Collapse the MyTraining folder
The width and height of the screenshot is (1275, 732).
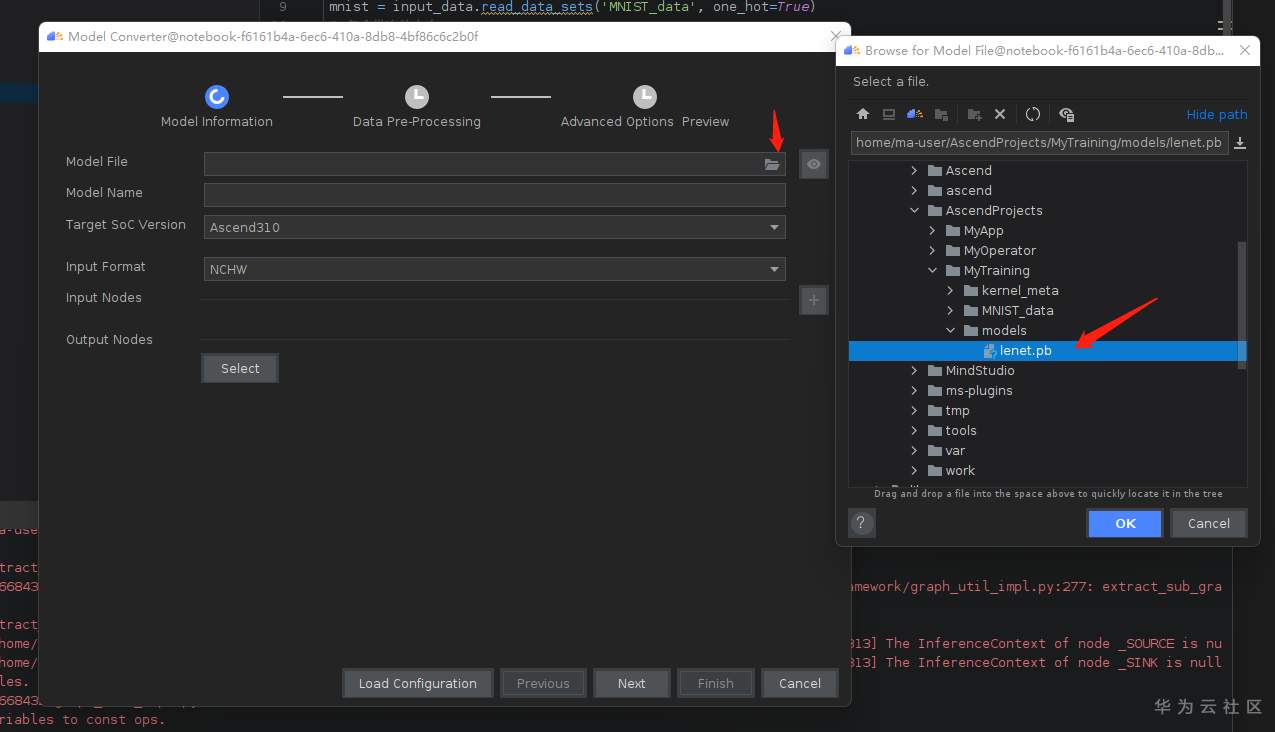pyautogui.click(x=932, y=271)
